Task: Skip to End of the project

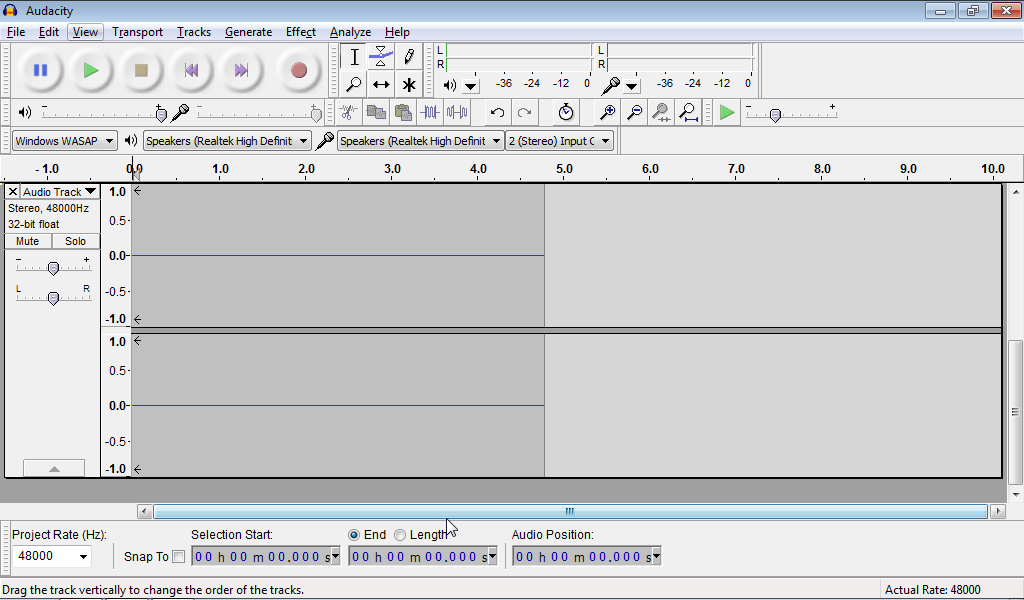Action: point(242,70)
